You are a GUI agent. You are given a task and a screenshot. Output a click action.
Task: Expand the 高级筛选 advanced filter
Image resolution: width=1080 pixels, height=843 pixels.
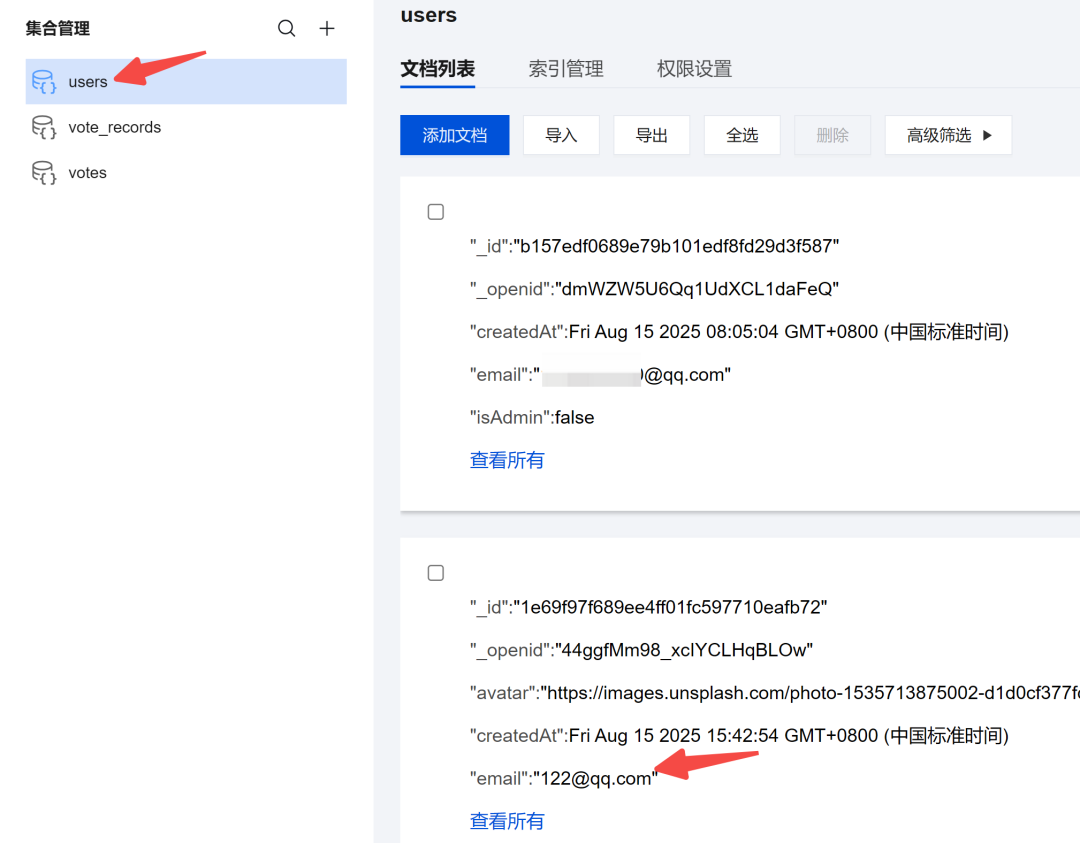[x=948, y=135]
